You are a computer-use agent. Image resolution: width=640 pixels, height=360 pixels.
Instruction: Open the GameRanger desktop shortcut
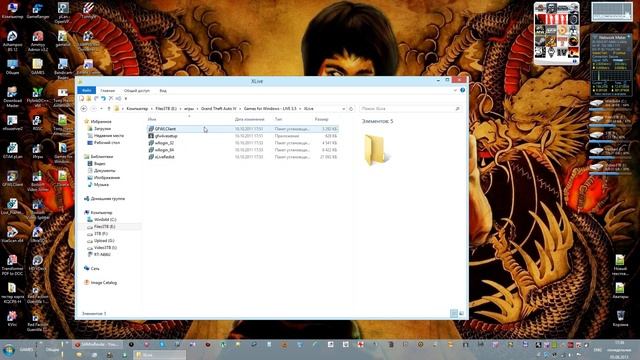click(x=38, y=11)
